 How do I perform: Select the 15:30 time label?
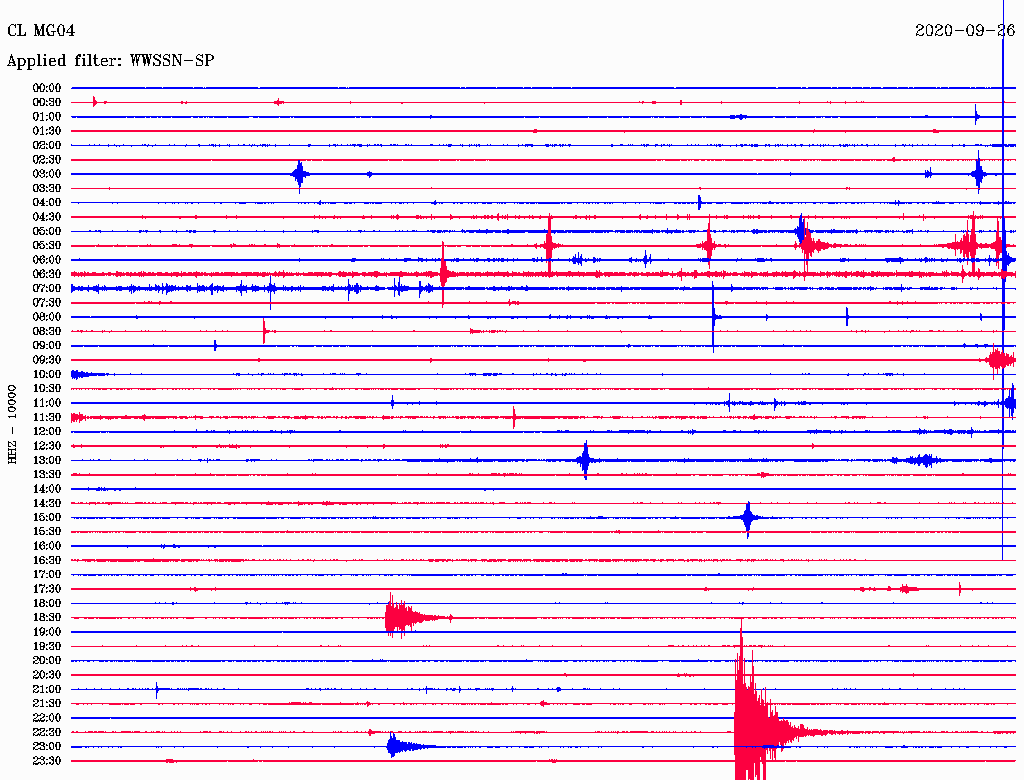[47, 532]
